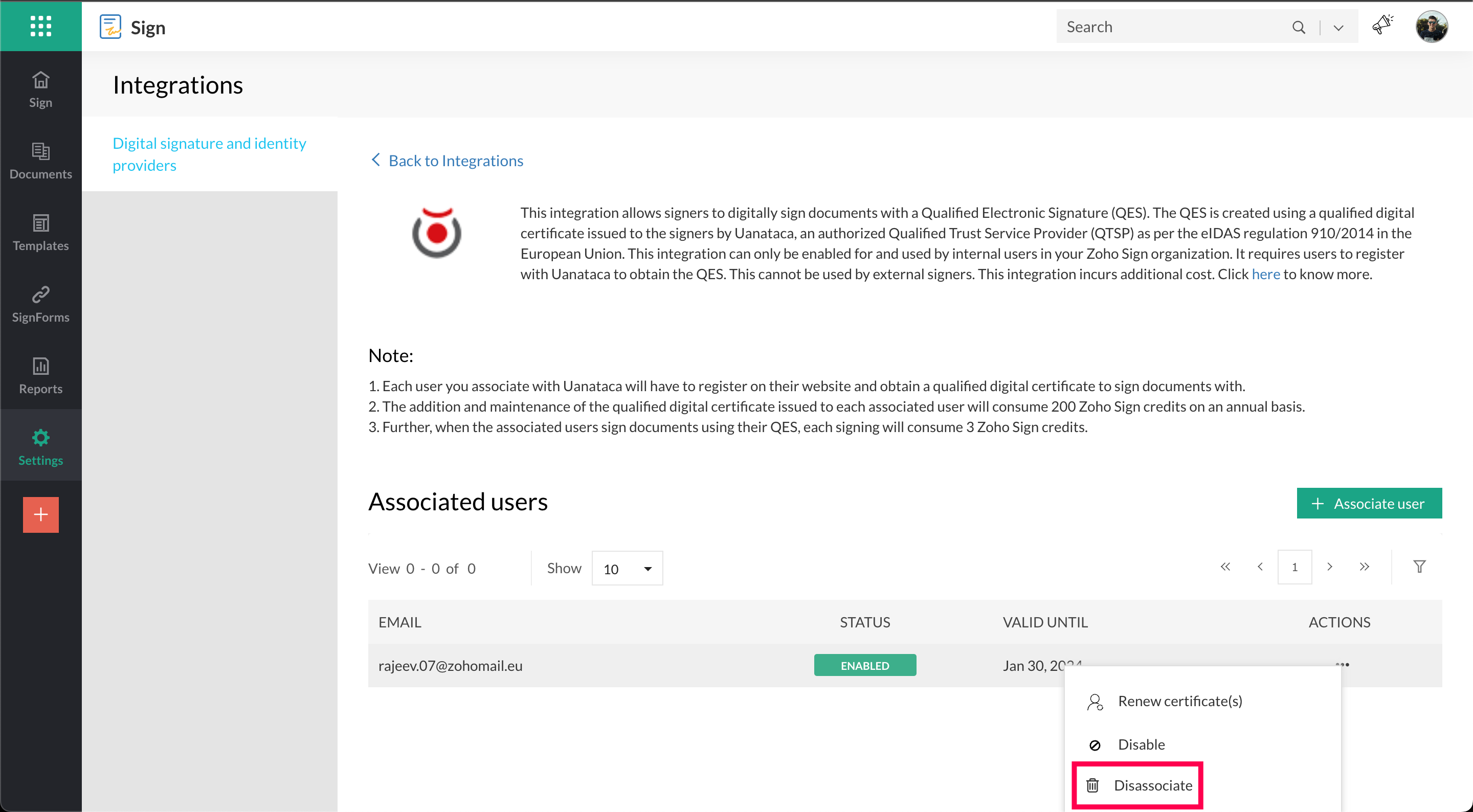Select Renew certificate(s) menu option
The width and height of the screenshot is (1473, 812).
click(x=1179, y=701)
